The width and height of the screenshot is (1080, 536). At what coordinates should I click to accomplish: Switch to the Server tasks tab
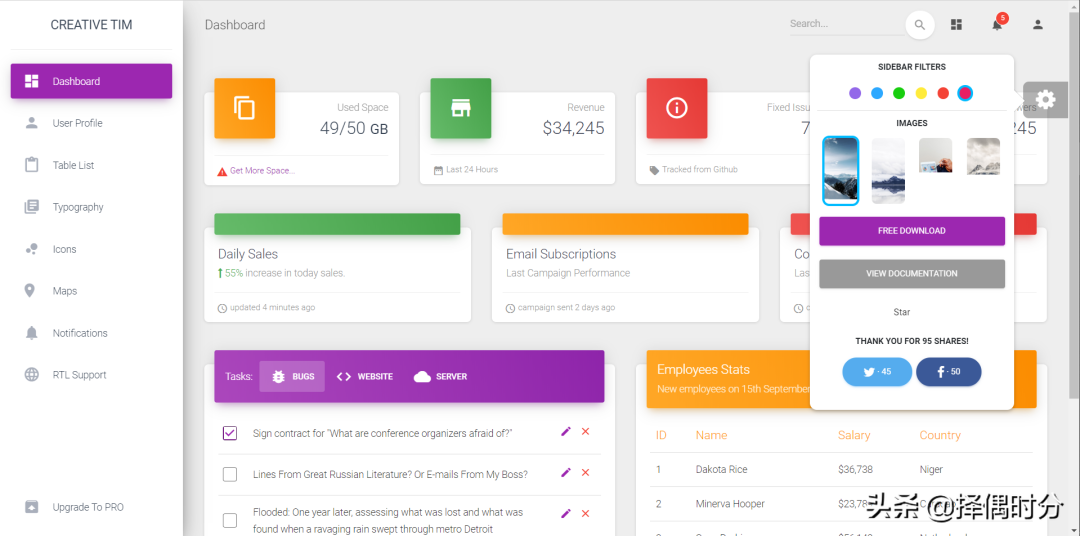(440, 377)
